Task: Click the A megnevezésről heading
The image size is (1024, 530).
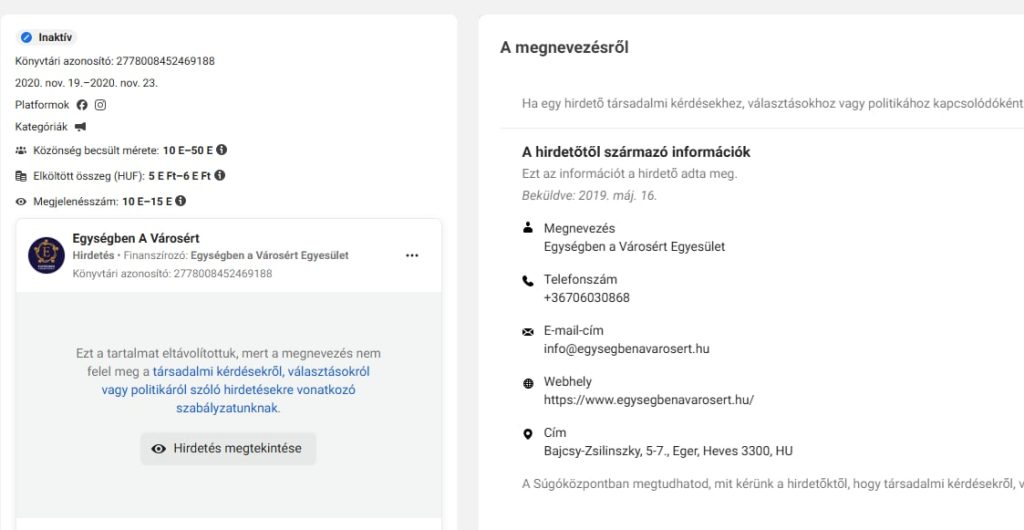Action: tap(564, 47)
